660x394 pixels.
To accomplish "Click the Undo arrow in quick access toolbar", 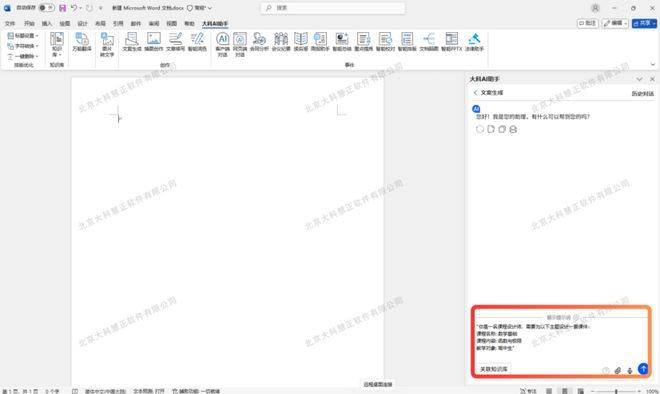I will click(74, 8).
